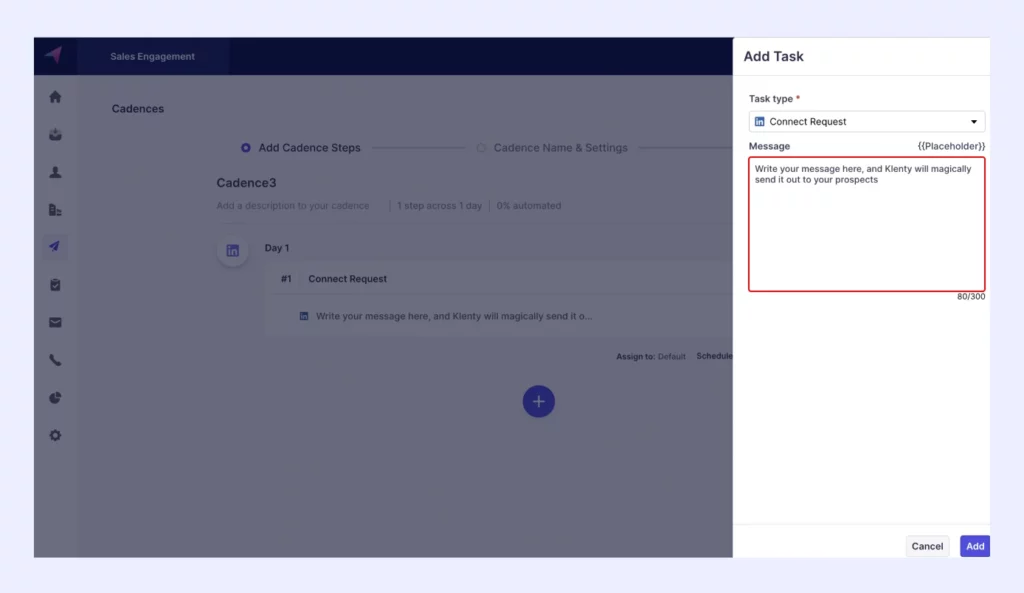Expand the Task type Connect Request dropdown
Viewport: 1024px width, 593px height.
[x=866, y=122]
